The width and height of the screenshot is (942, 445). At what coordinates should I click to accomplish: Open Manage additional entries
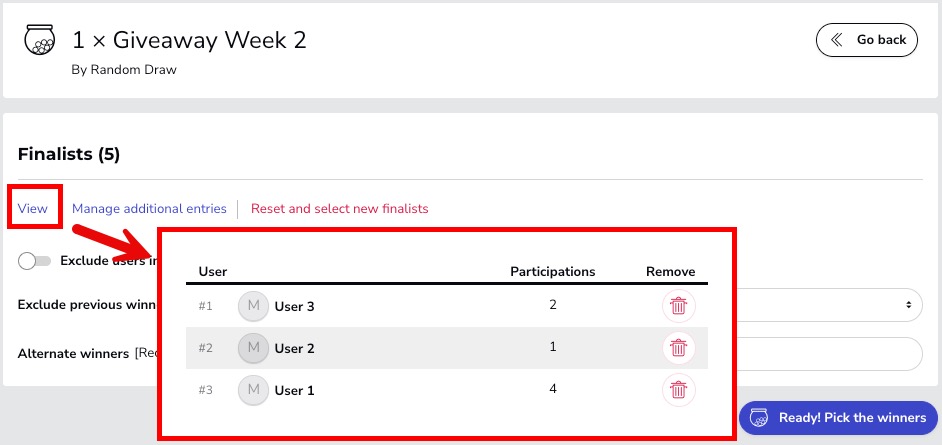click(149, 208)
